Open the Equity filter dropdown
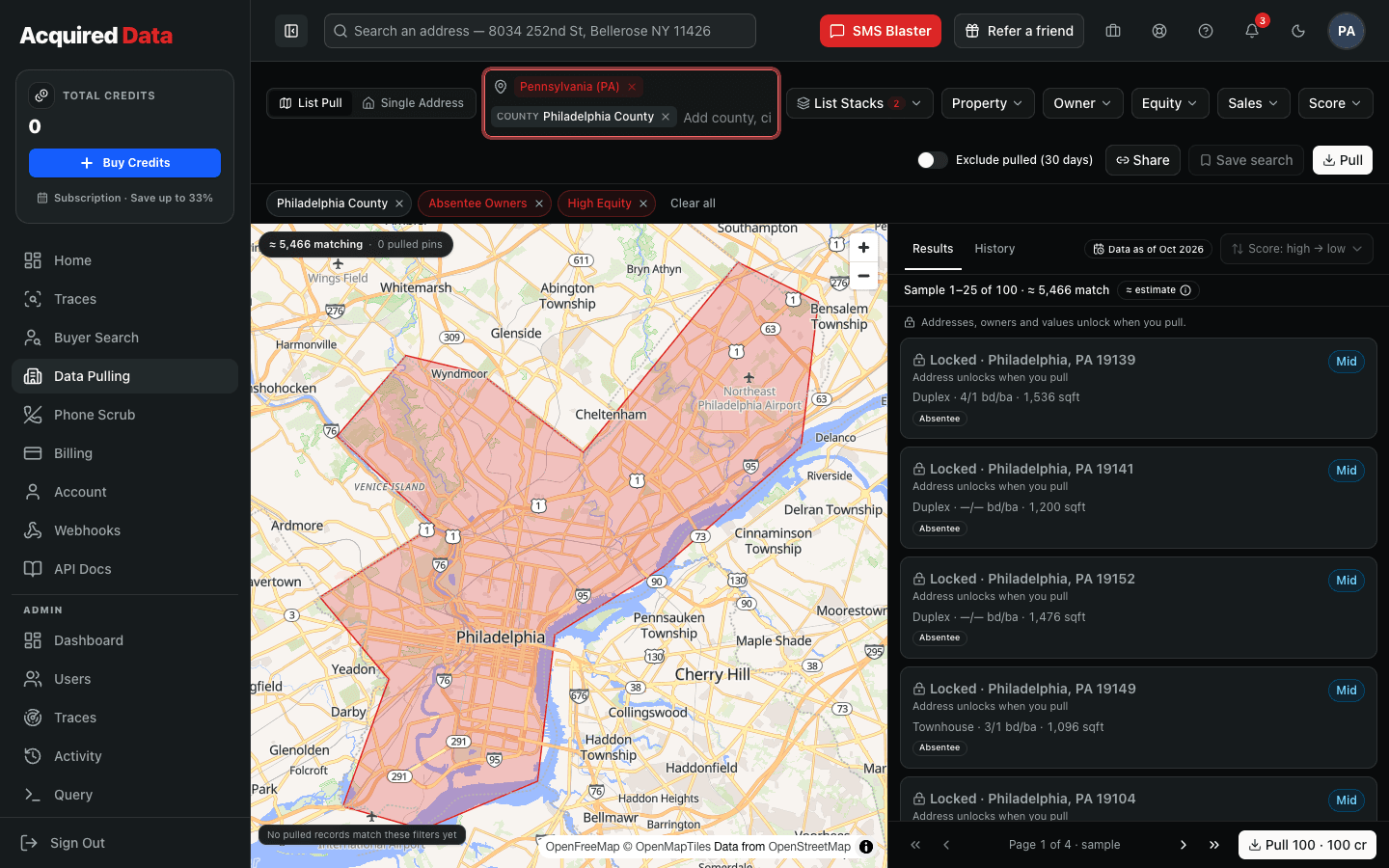Screen dimensions: 1389x868 pos(1170,103)
